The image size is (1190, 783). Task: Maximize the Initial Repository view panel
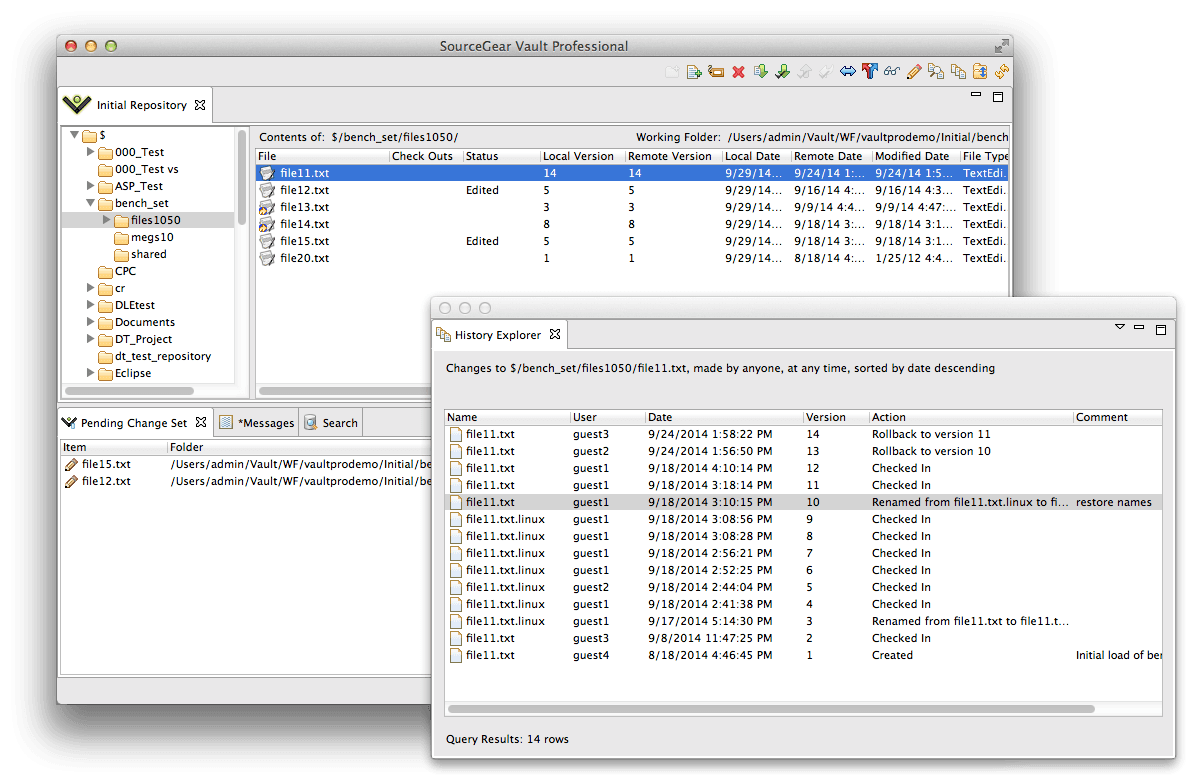998,97
